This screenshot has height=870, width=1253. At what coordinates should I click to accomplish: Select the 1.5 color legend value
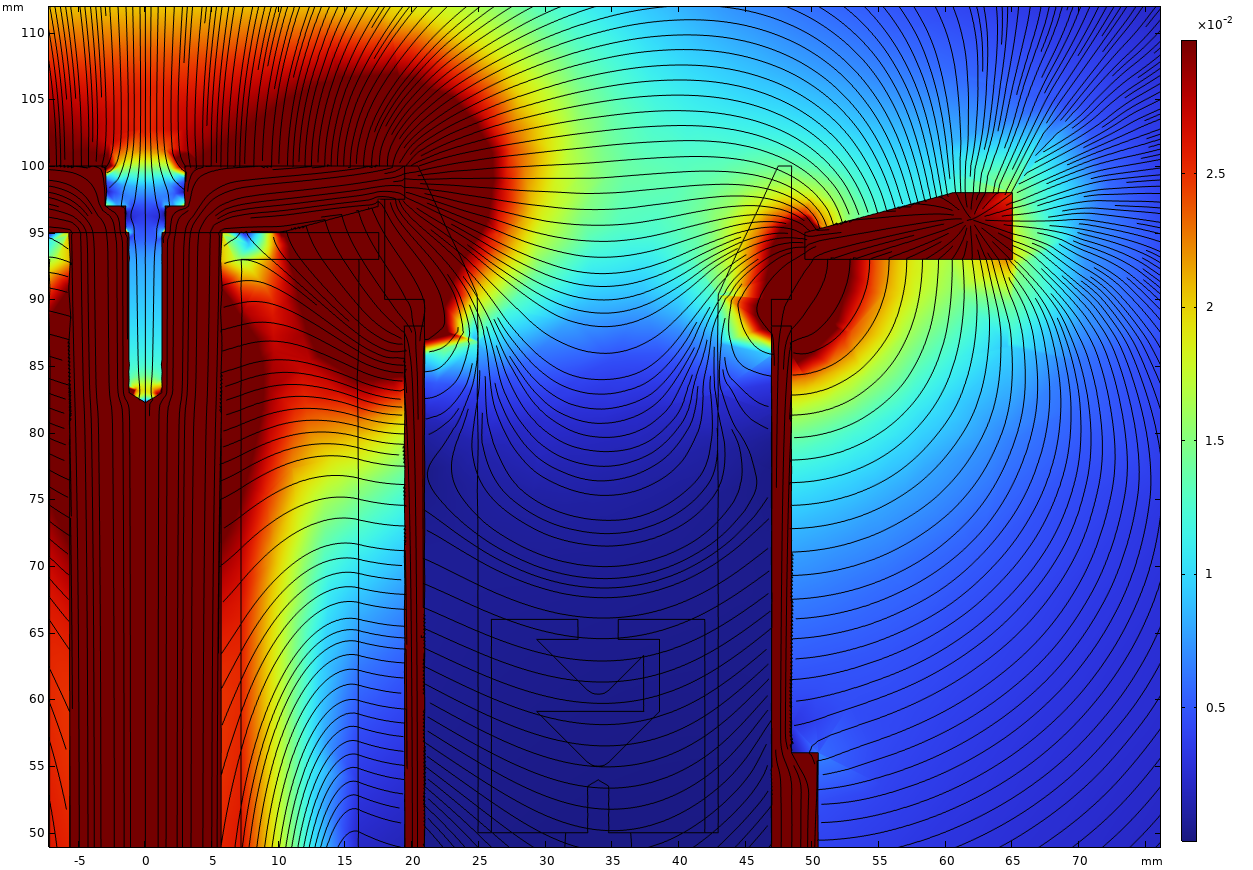1215,441
